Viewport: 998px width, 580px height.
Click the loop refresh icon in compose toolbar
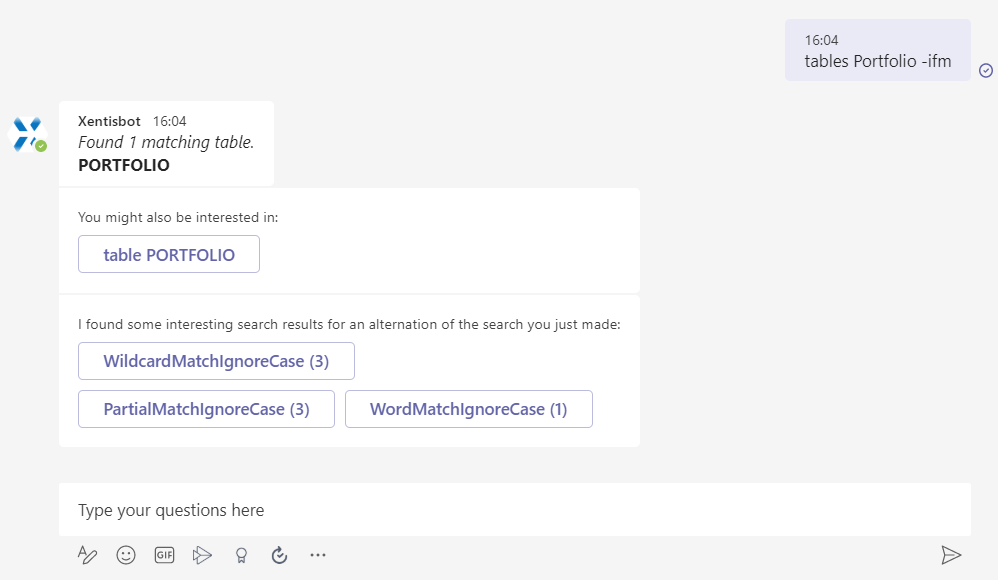[x=279, y=555]
